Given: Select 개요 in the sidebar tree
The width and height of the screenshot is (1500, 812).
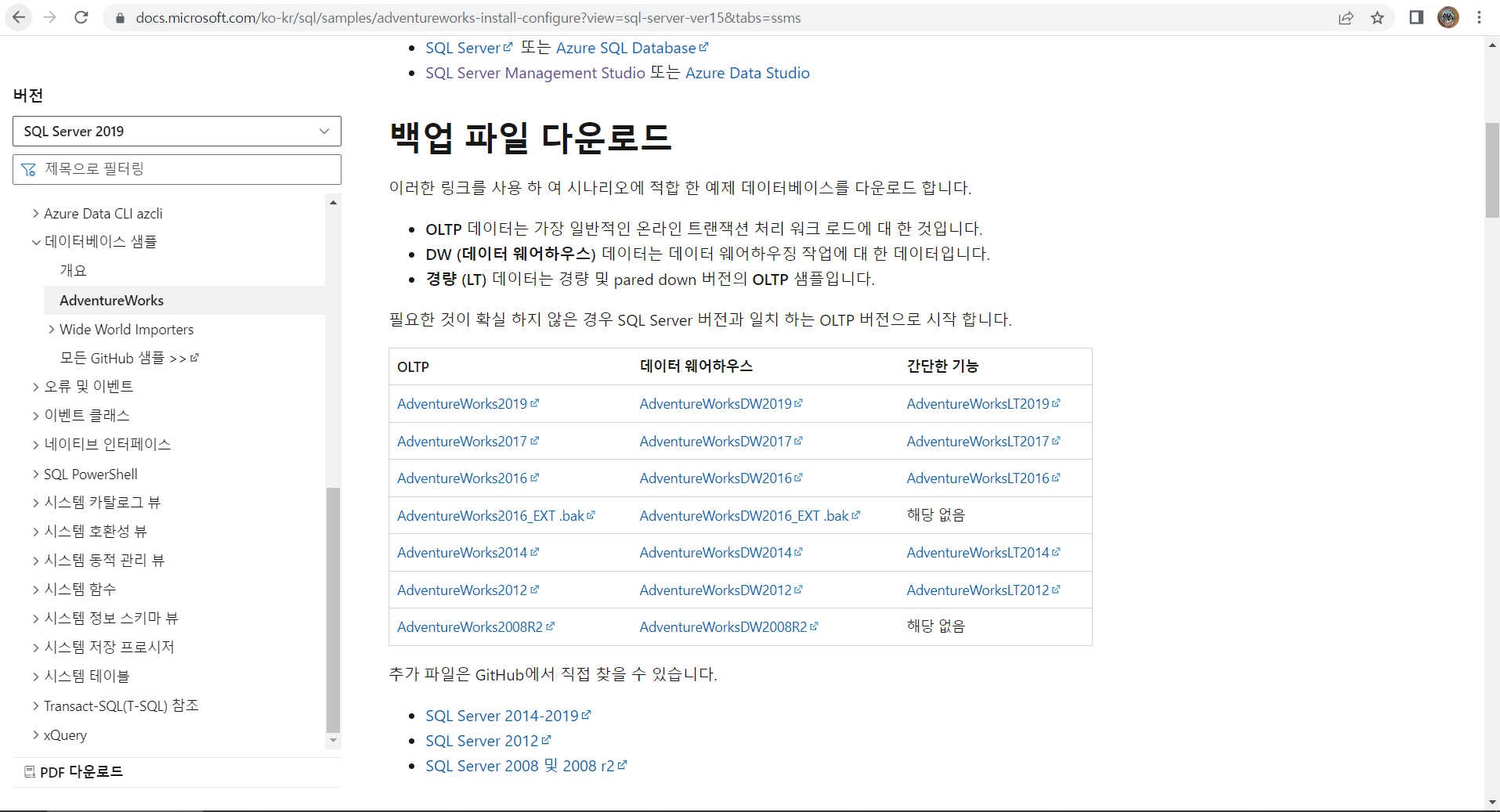Looking at the screenshot, I should (x=73, y=270).
